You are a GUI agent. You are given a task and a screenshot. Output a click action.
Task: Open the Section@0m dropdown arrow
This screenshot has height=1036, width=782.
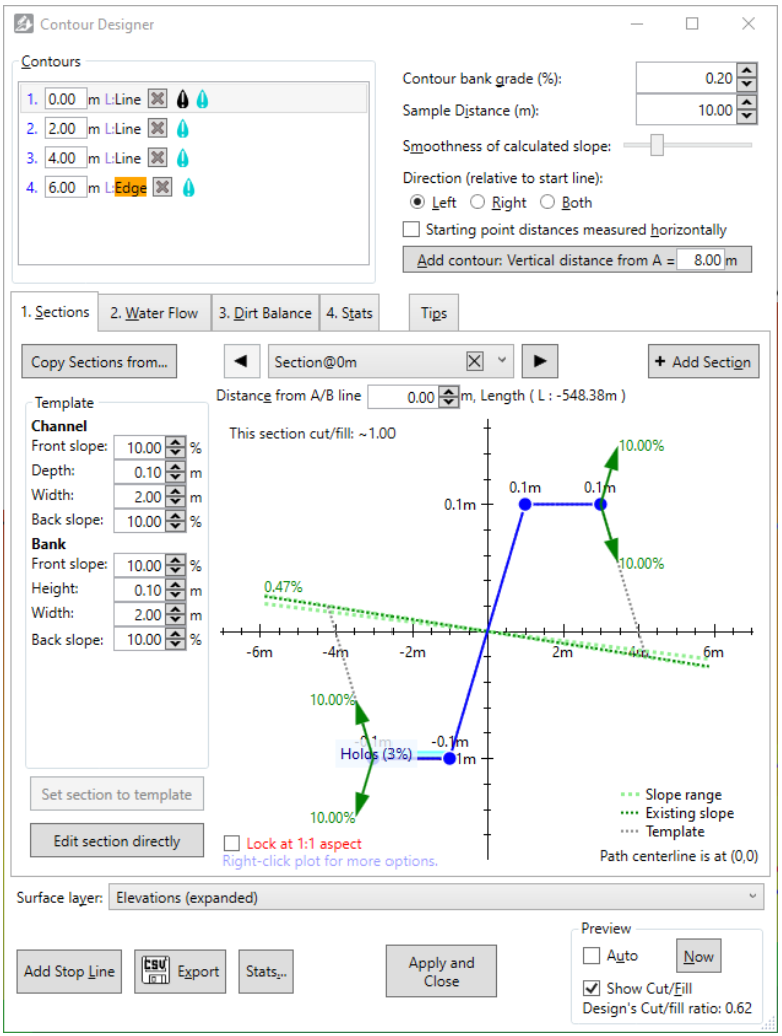[502, 361]
